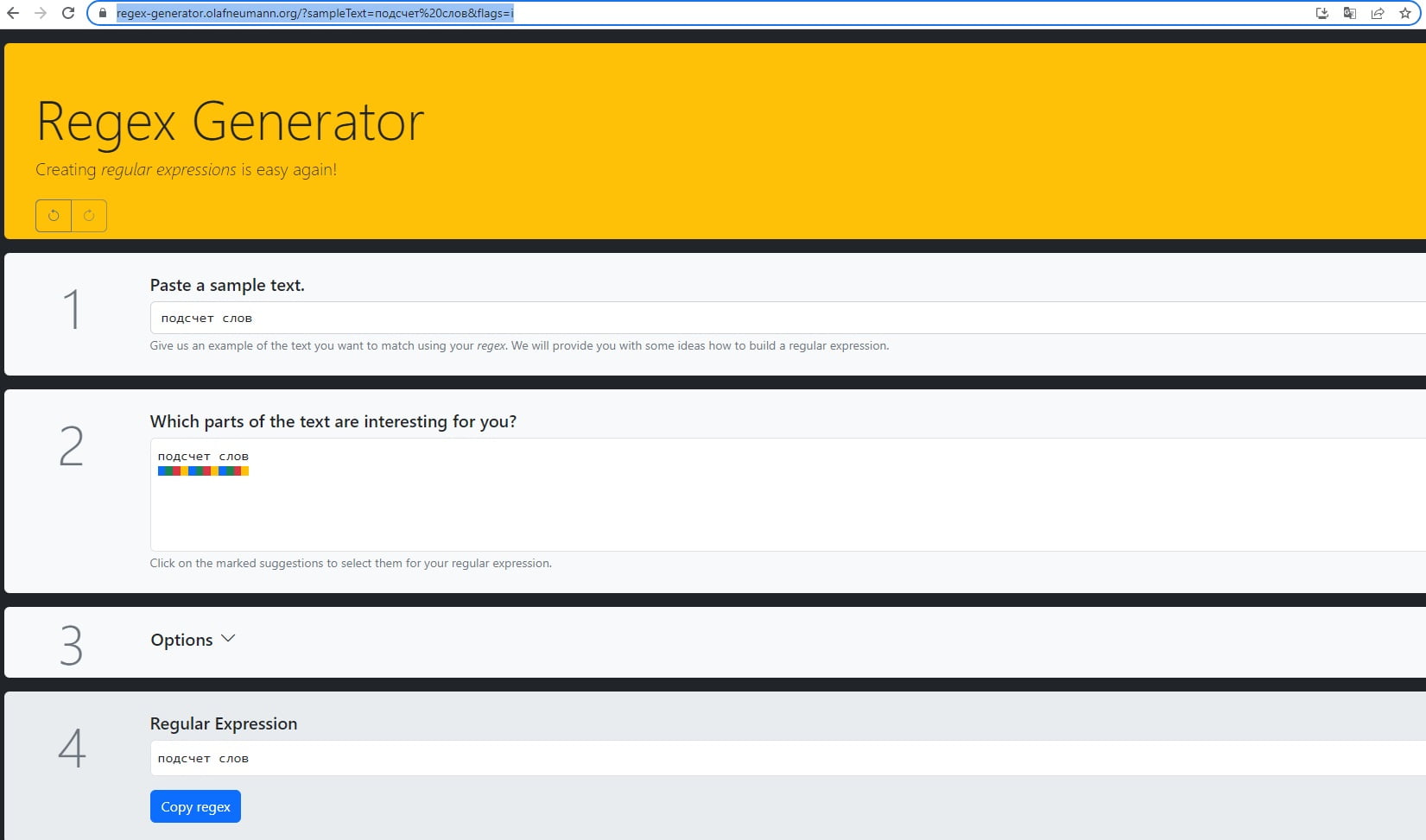This screenshot has width=1426, height=840.
Task: Go back using browser back arrow
Action: 13,13
